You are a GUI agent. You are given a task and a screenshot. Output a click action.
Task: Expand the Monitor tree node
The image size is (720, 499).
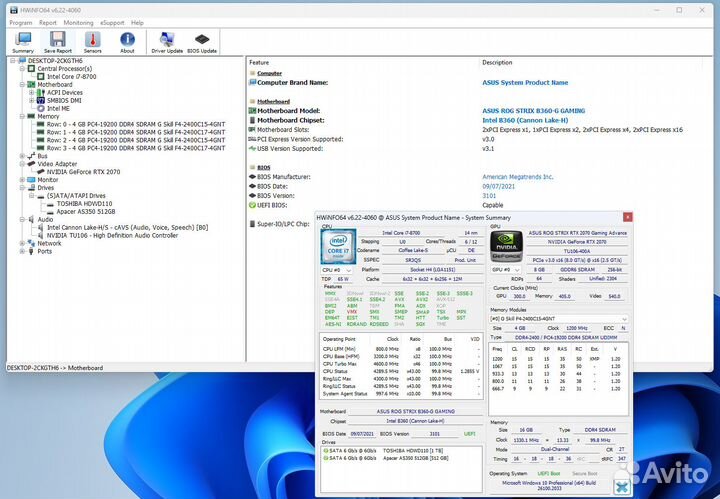point(22,179)
